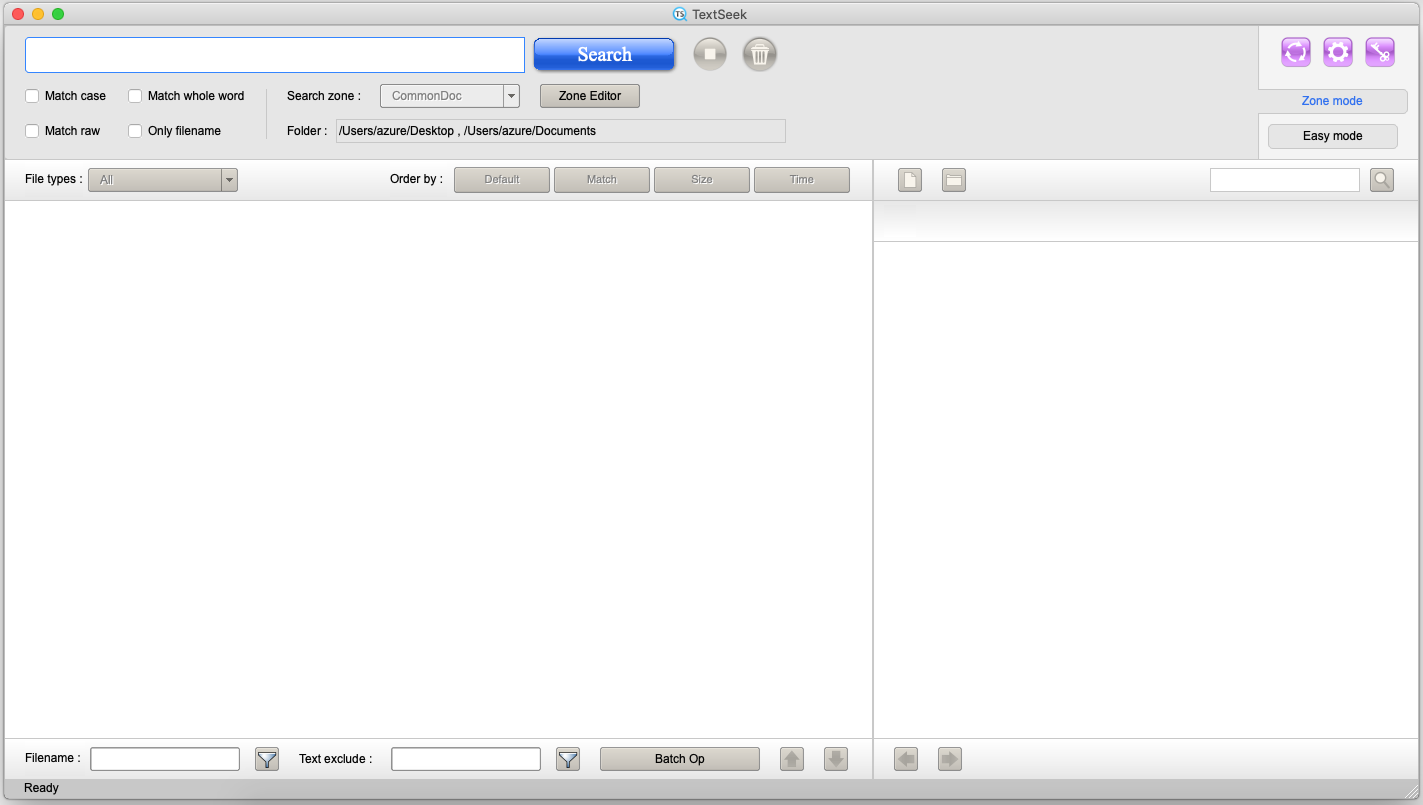1423x805 pixels.
Task: Click the open file document icon
Action: [910, 180]
